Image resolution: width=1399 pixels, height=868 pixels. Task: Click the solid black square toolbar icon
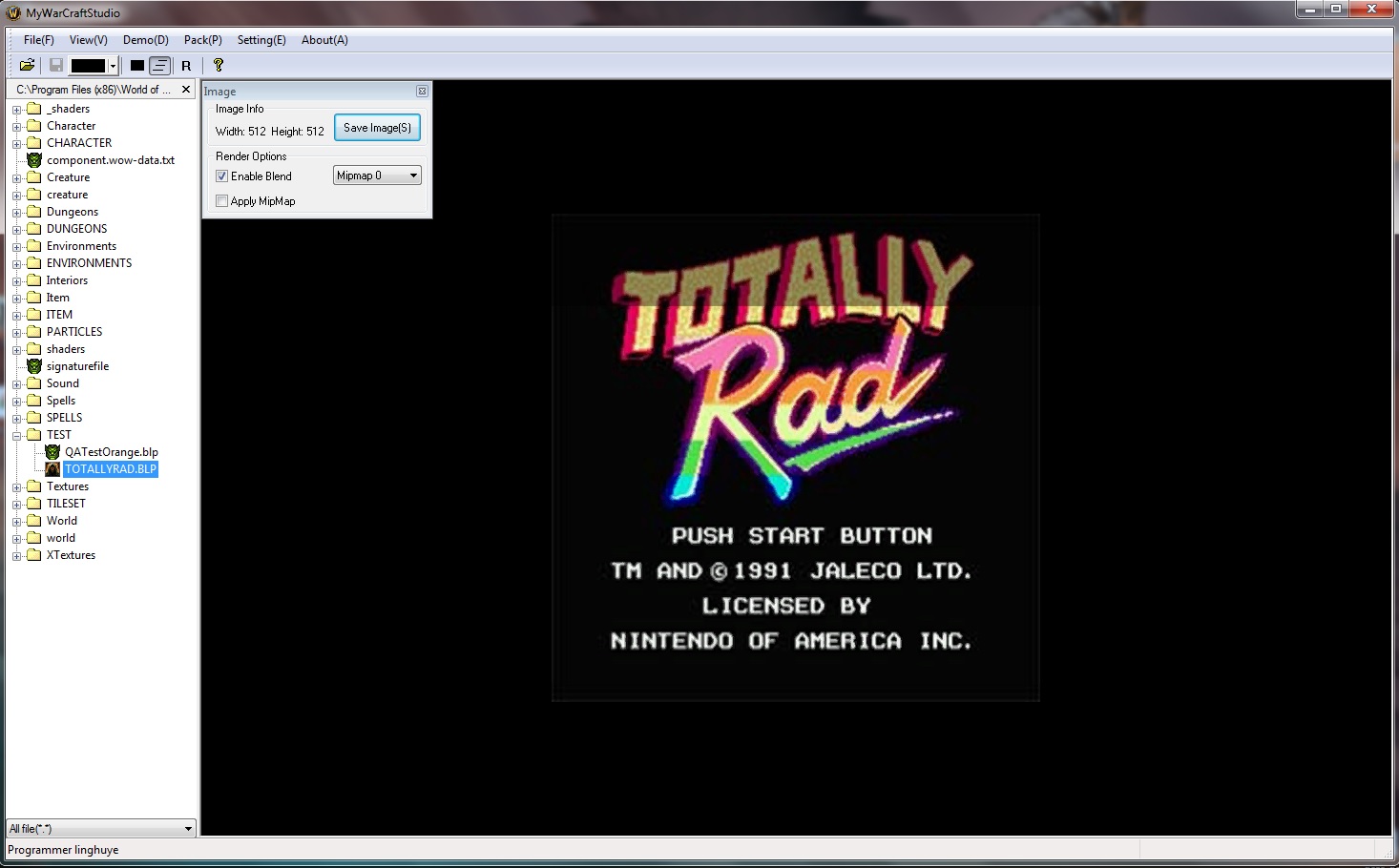coord(137,66)
